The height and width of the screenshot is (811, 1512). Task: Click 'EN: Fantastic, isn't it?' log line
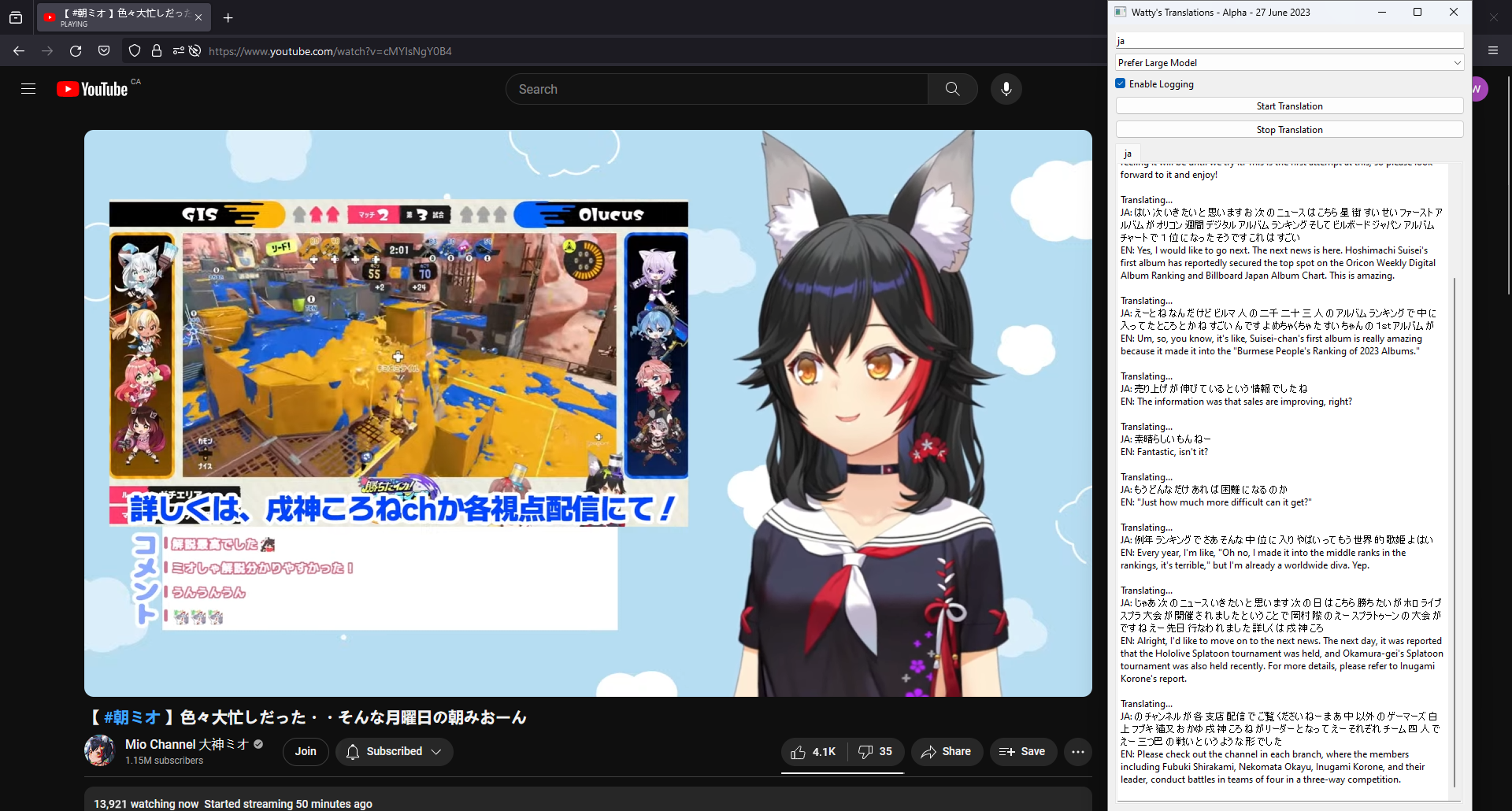point(1164,452)
